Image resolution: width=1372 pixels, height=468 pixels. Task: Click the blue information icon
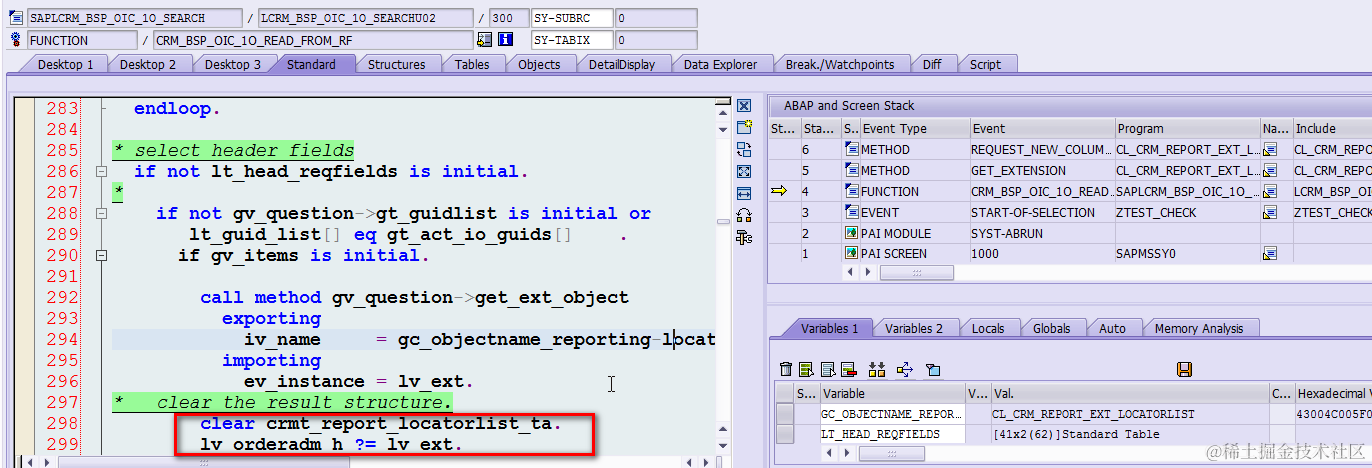pos(505,40)
